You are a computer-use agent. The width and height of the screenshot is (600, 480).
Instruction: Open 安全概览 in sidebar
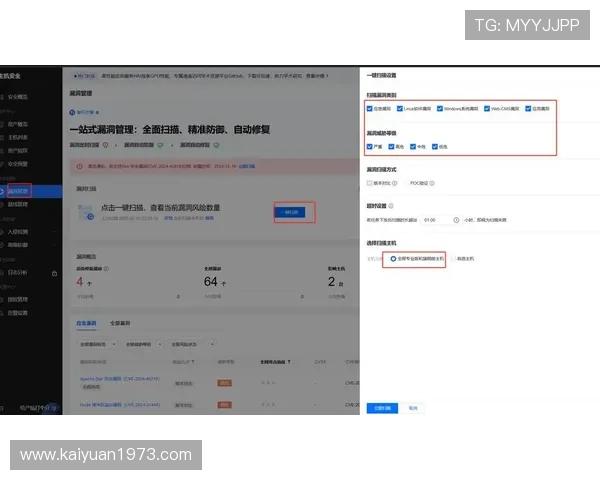18,97
